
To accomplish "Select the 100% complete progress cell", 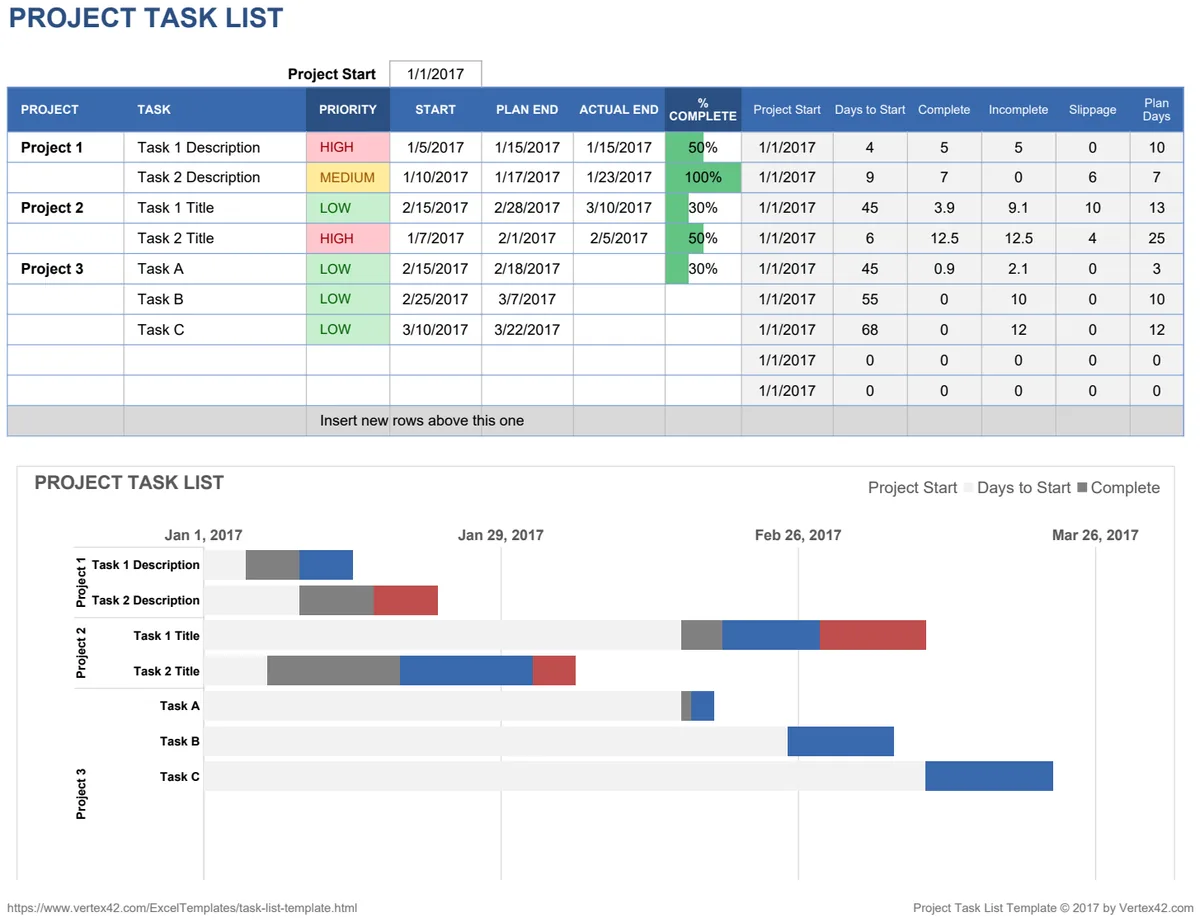I will click(703, 178).
